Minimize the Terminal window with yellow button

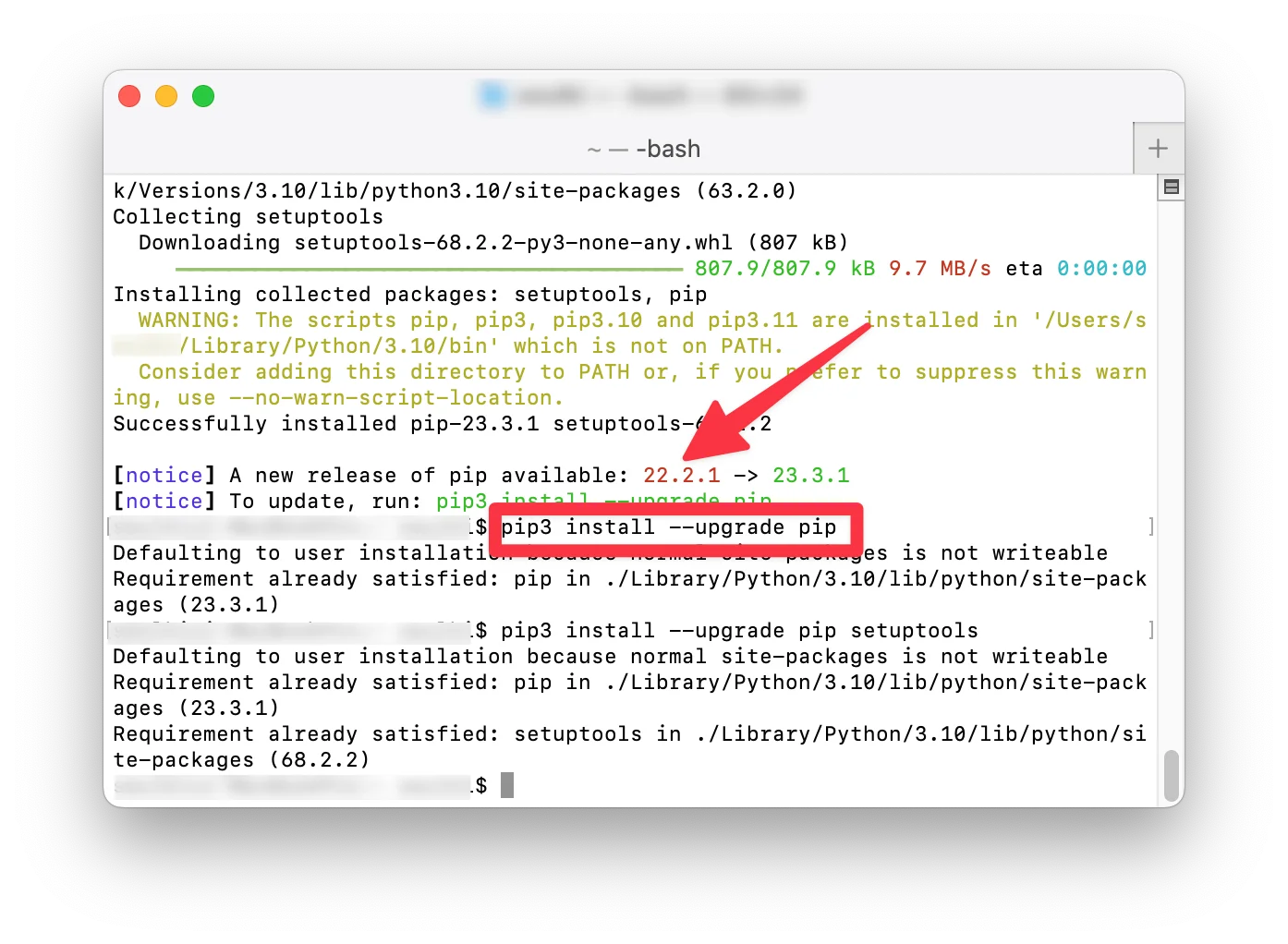coord(166,96)
